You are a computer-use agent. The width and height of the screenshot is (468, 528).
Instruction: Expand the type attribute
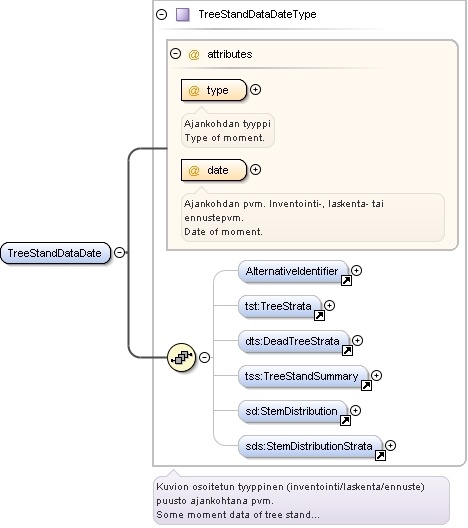256,90
